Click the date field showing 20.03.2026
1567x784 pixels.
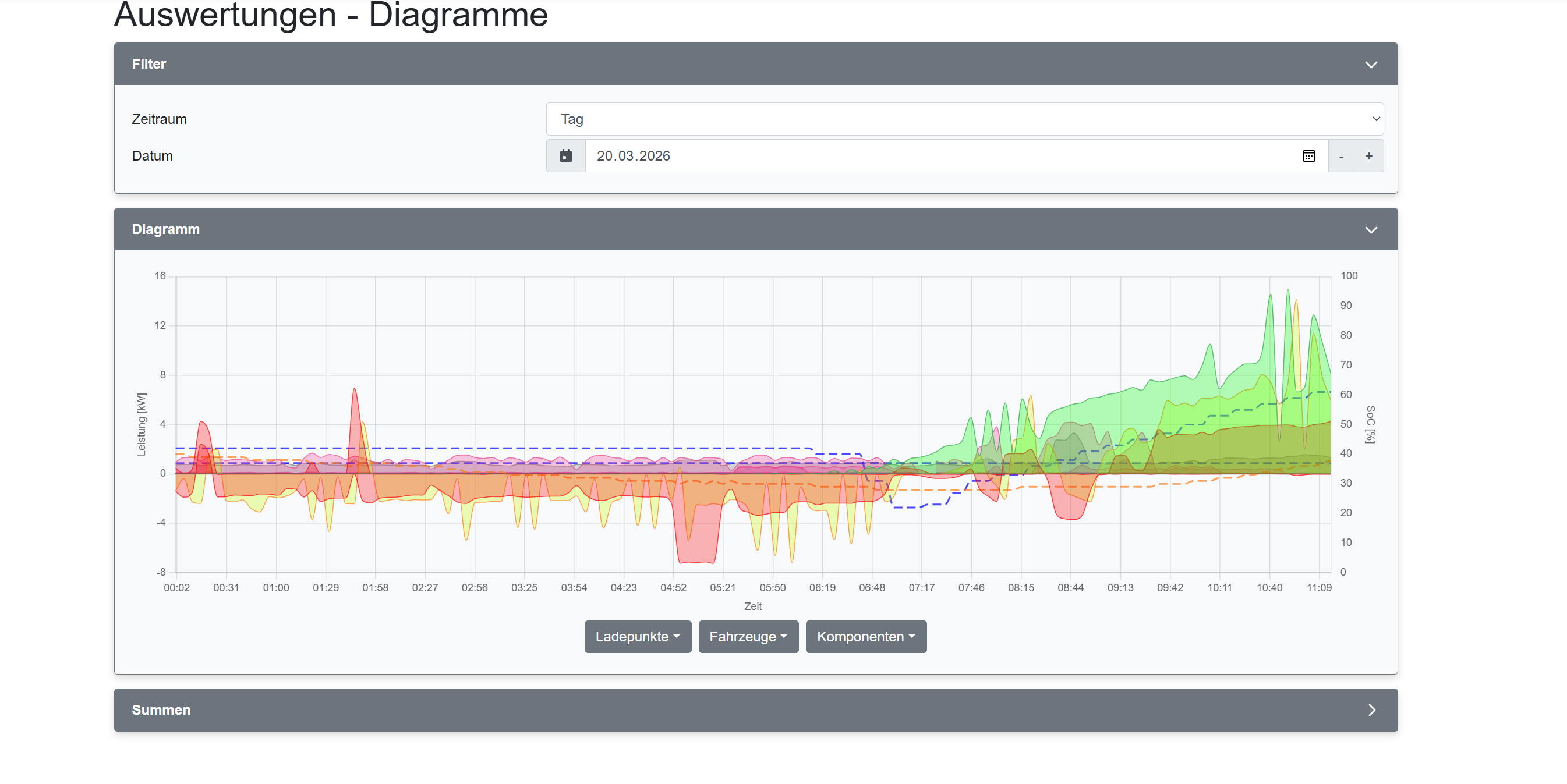[632, 156]
